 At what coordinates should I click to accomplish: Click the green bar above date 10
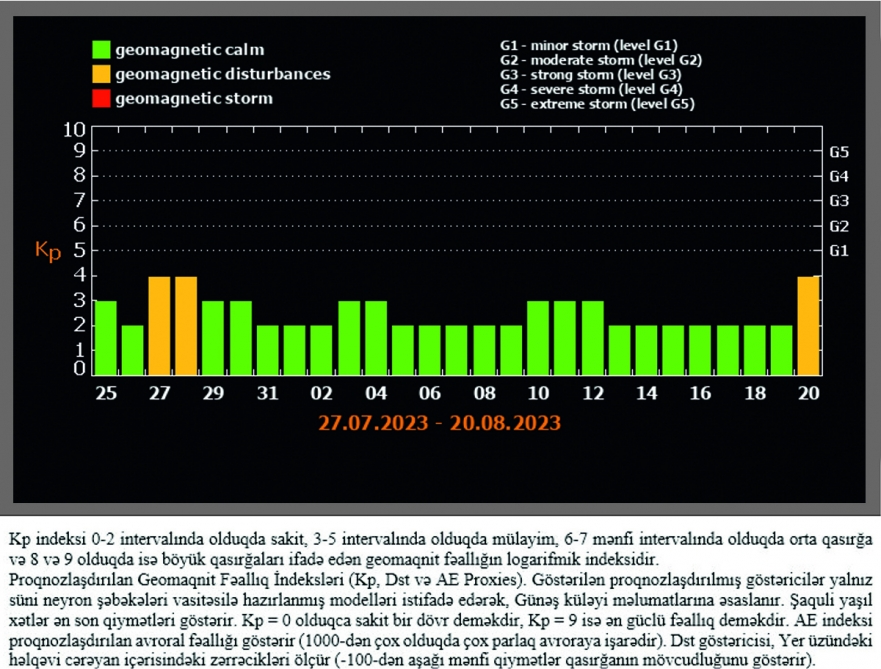(x=538, y=338)
